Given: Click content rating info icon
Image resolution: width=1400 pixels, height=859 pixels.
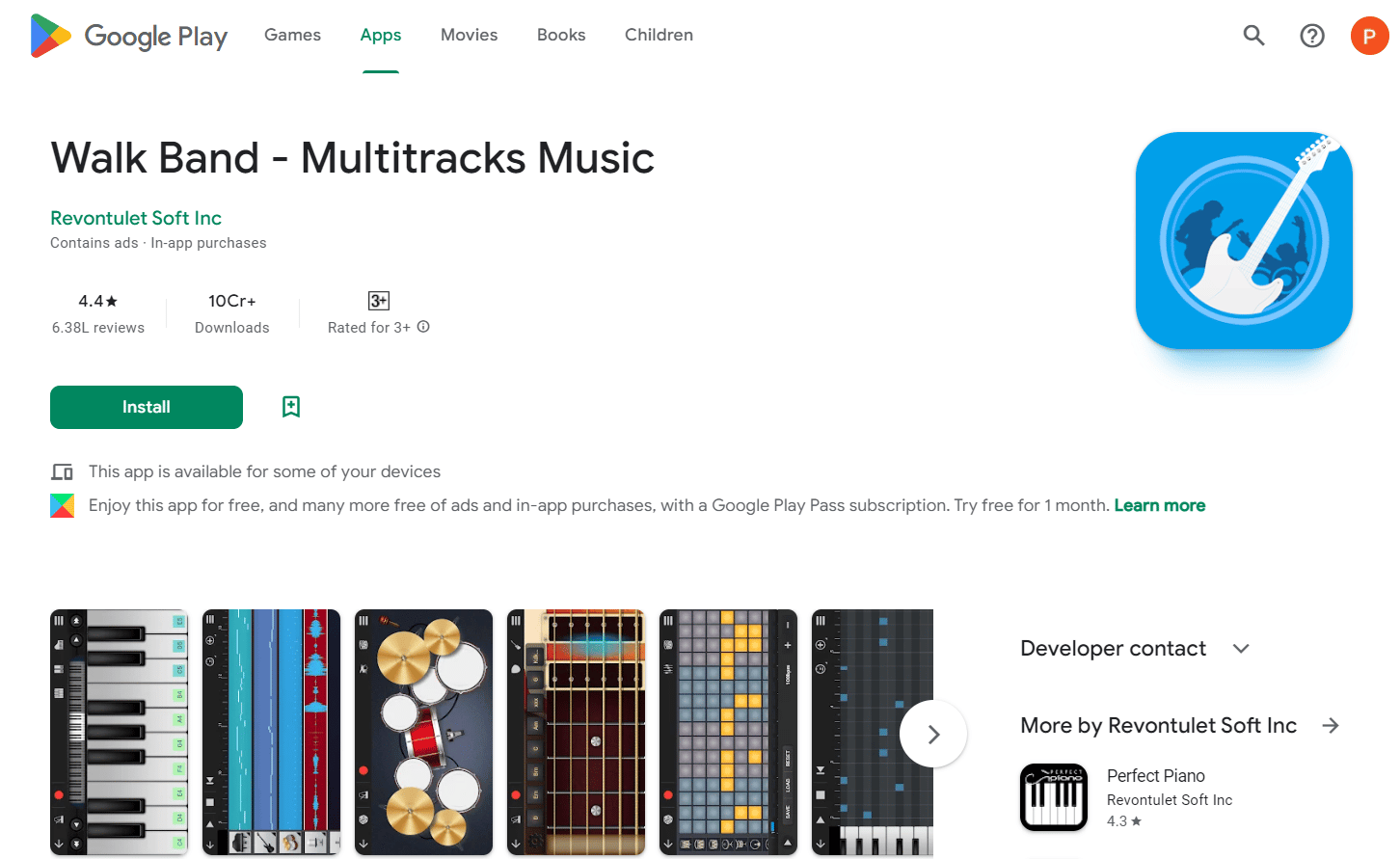Looking at the screenshot, I should (x=423, y=327).
